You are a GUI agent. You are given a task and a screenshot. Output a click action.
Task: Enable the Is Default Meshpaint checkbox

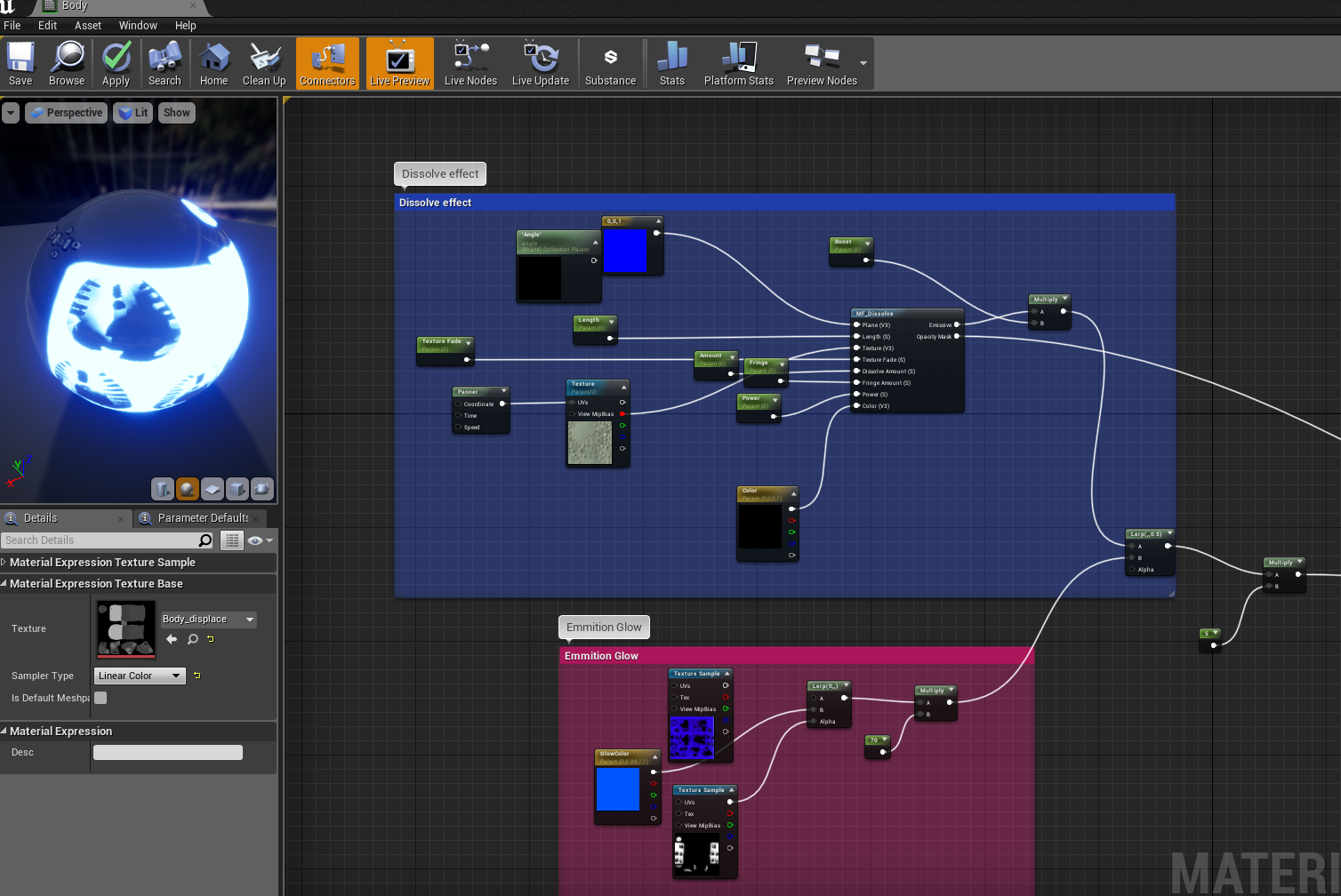tap(100, 698)
